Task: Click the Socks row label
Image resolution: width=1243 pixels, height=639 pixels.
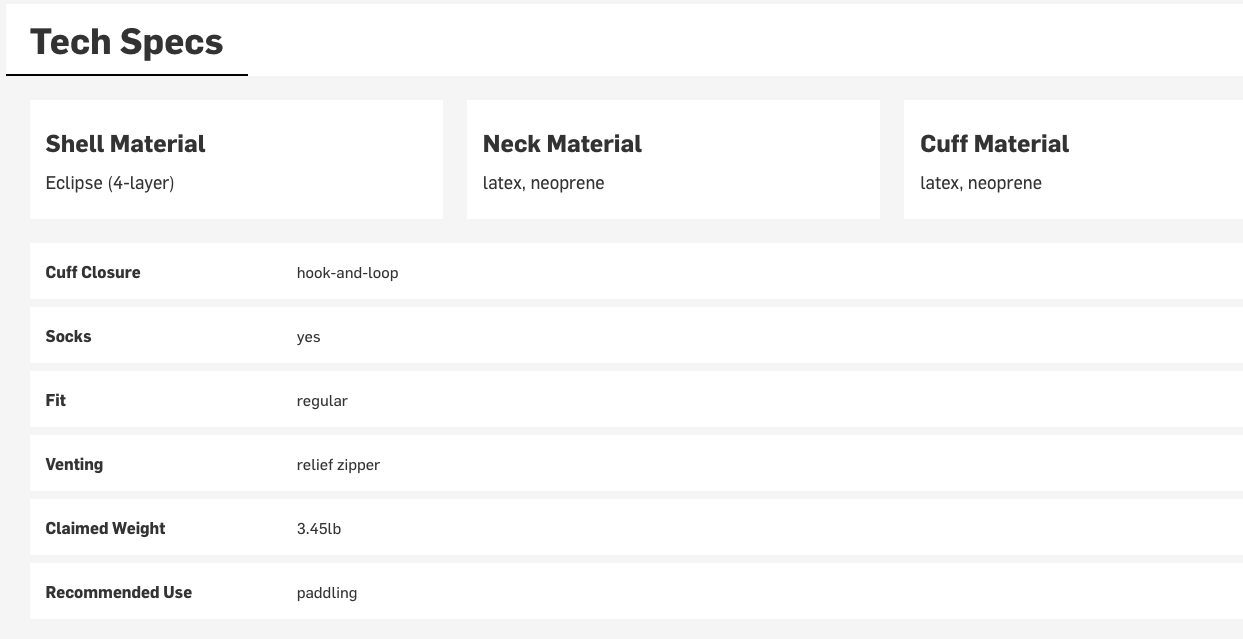Action: point(68,336)
